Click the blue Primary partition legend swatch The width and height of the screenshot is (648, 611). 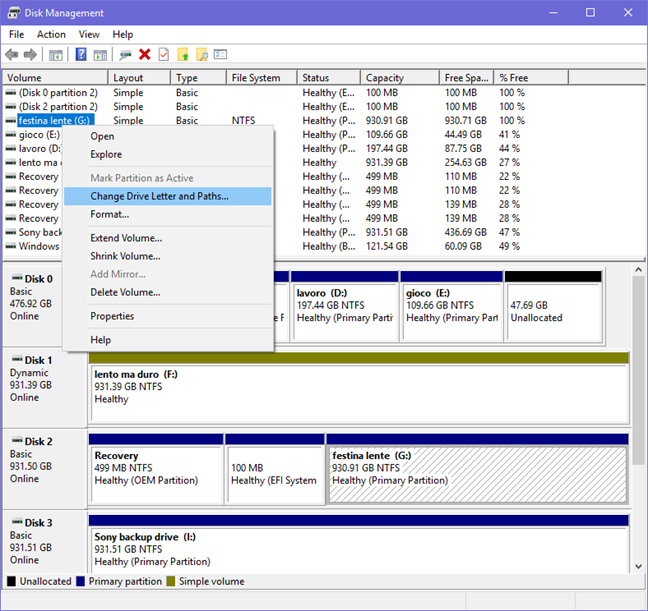click(x=81, y=582)
